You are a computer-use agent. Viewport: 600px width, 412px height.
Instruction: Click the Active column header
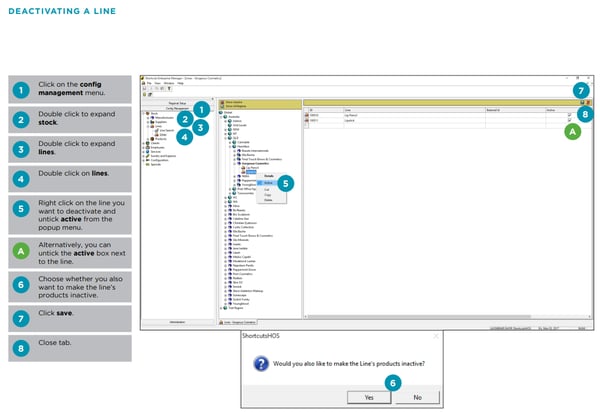click(x=567, y=110)
